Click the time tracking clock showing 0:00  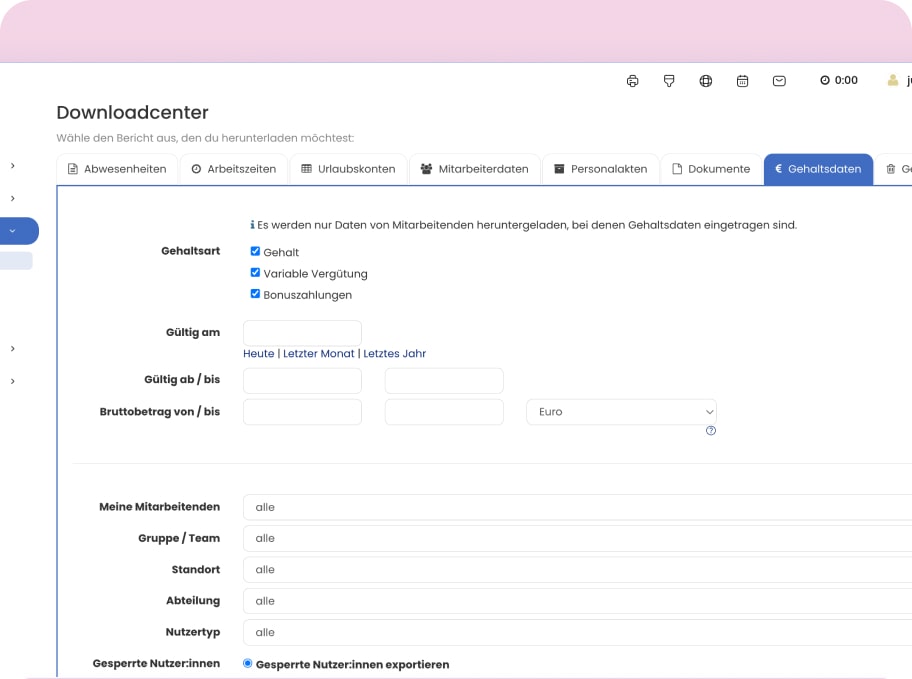(838, 81)
